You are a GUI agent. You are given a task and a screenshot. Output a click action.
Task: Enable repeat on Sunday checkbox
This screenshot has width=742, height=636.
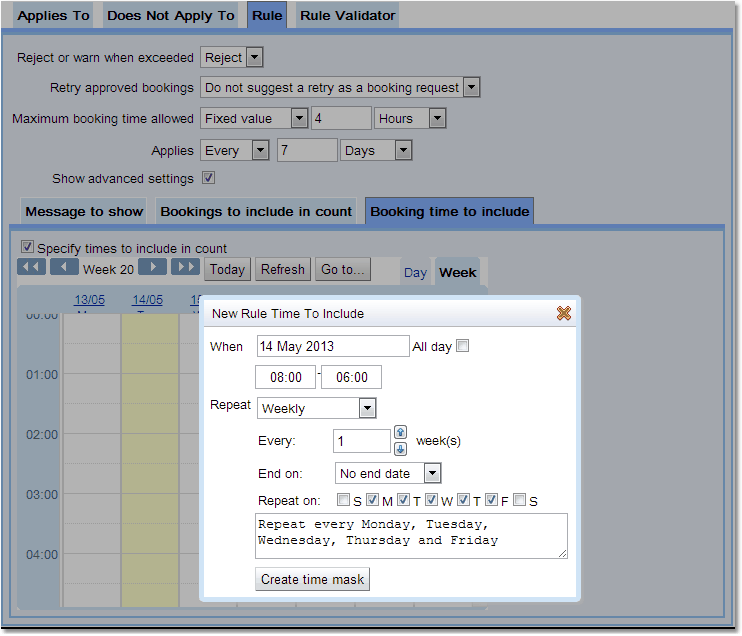pos(343,501)
